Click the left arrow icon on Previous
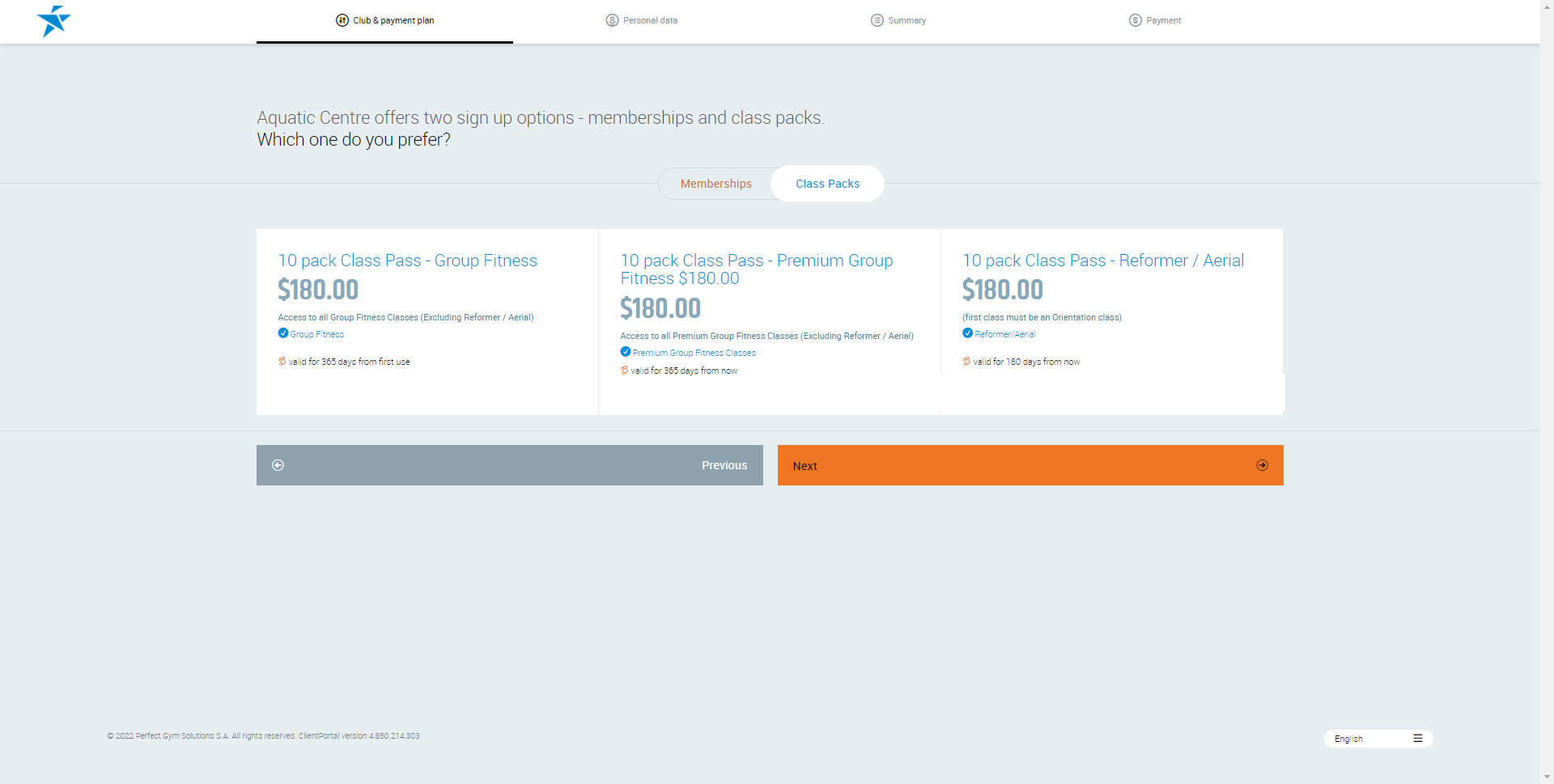Image resolution: width=1554 pixels, height=784 pixels. pyautogui.click(x=278, y=465)
